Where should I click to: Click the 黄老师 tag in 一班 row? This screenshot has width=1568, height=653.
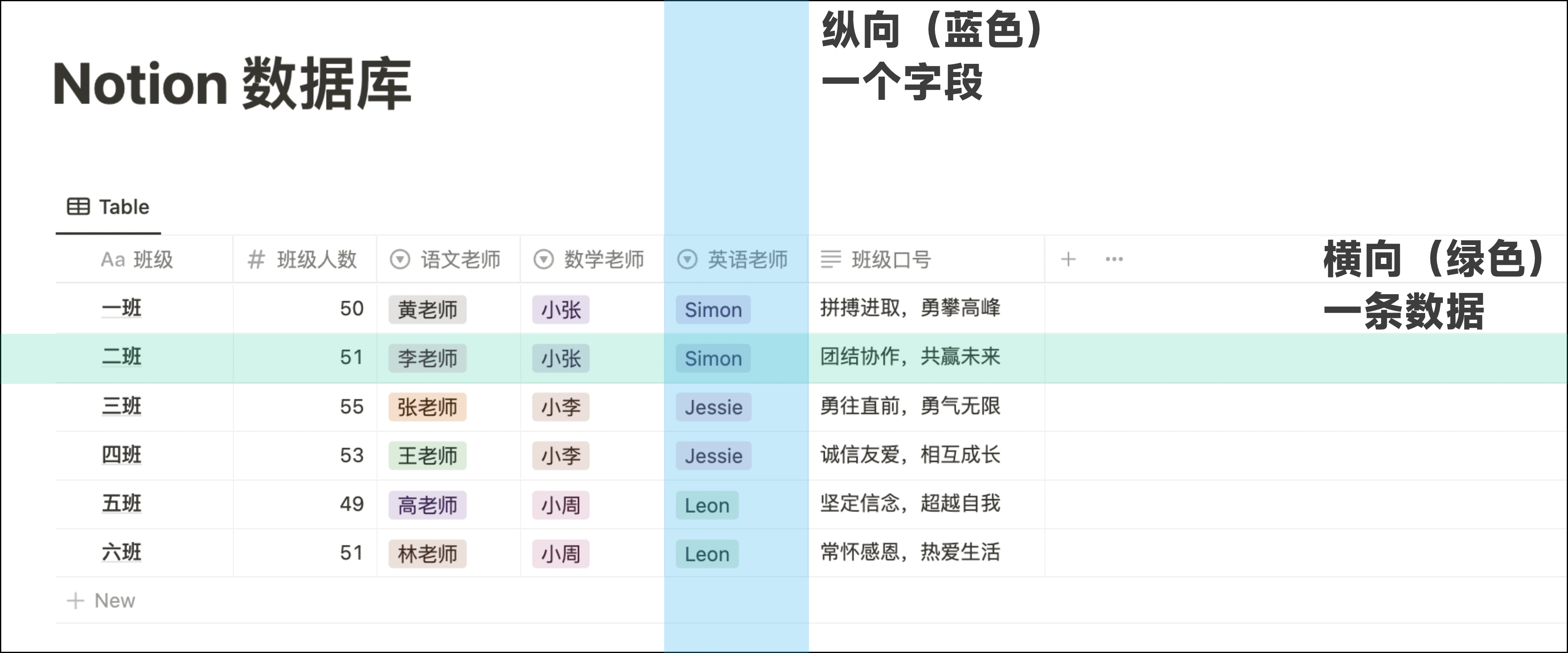(x=427, y=309)
